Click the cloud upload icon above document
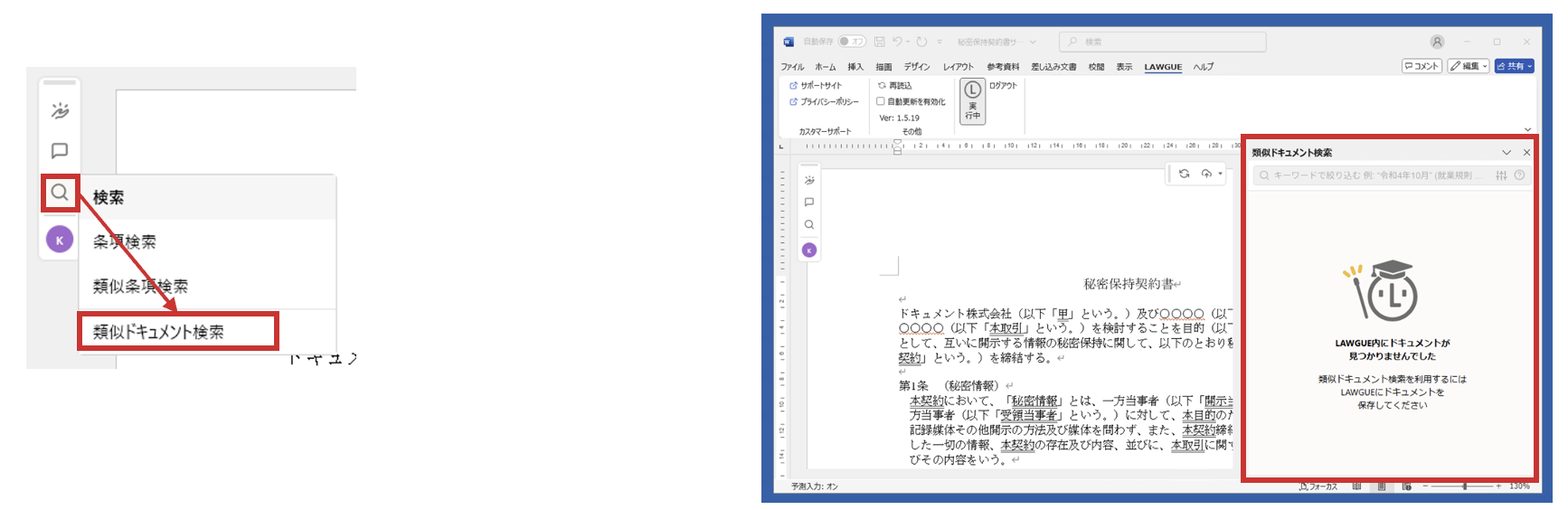Image resolution: width=1568 pixels, height=510 pixels. coord(1206,174)
